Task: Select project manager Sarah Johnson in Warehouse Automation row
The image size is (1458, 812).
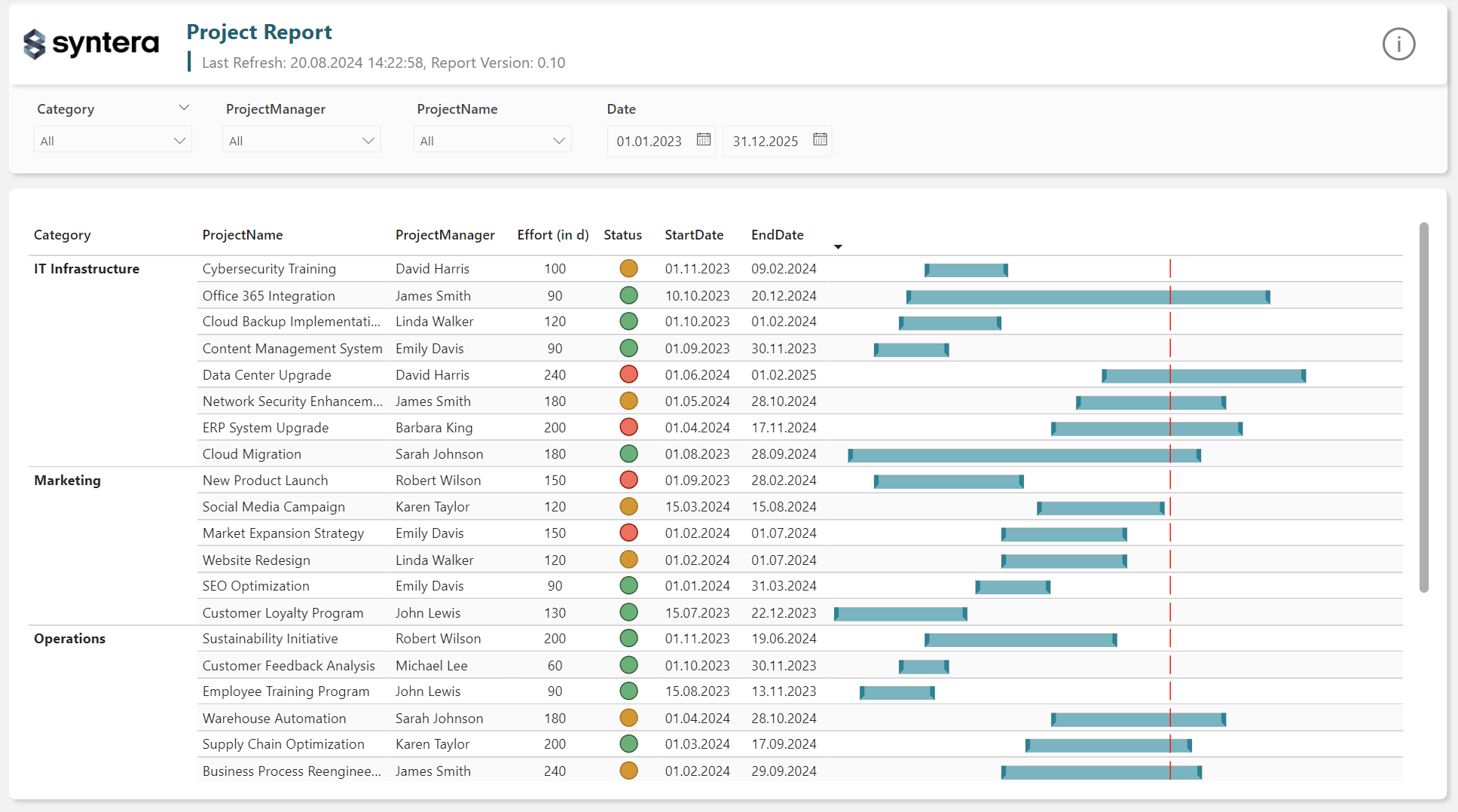Action: coord(439,718)
